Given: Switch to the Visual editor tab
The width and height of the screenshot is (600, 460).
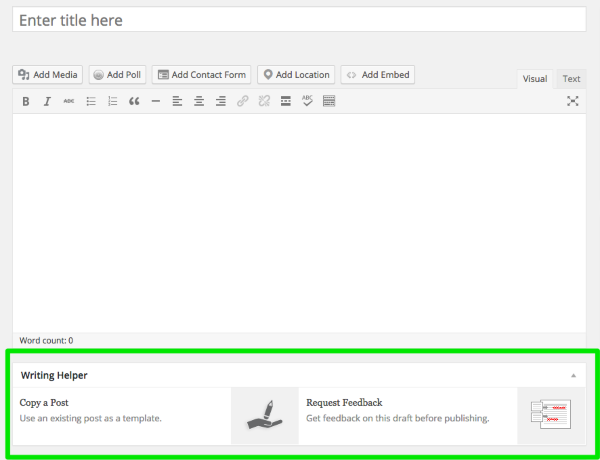Looking at the screenshot, I should pyautogui.click(x=535, y=79).
